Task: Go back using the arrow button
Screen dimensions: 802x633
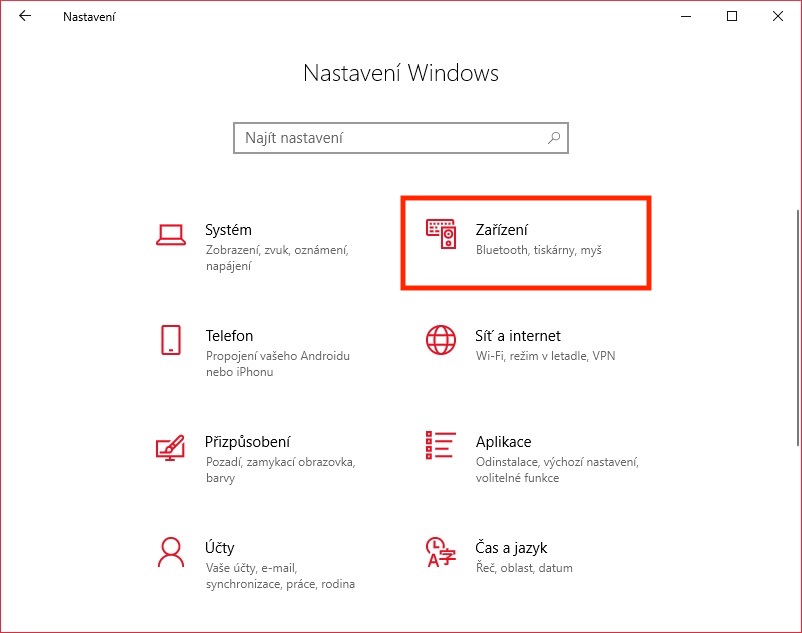Action: pos(25,17)
